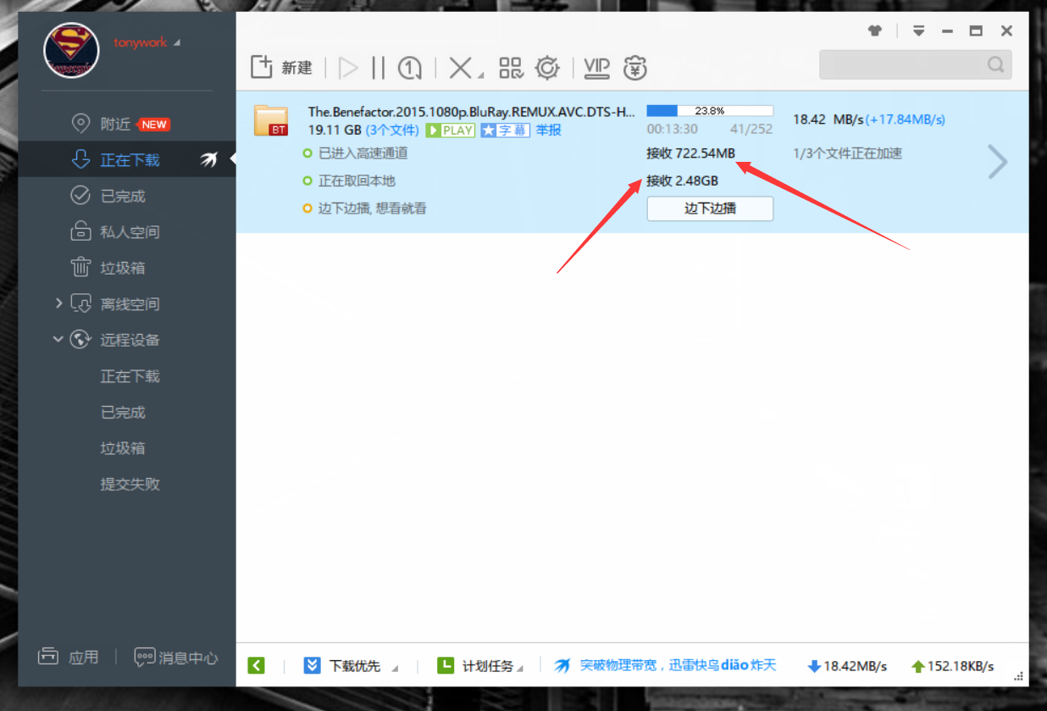Click 正在取回本地 status line
Image resolution: width=1047 pixels, height=711 pixels.
coord(349,181)
